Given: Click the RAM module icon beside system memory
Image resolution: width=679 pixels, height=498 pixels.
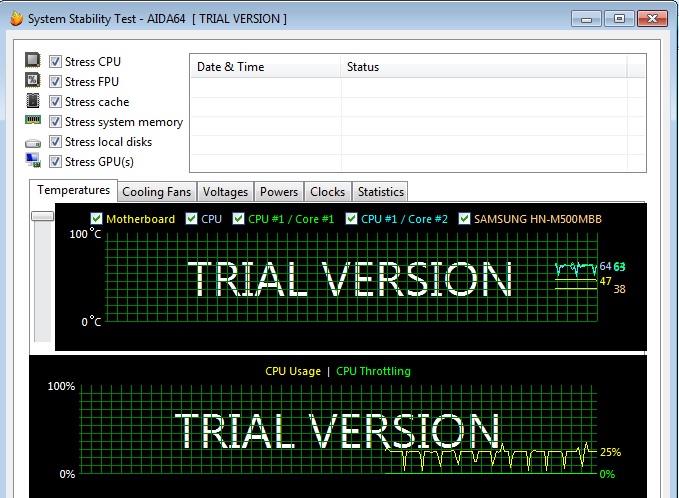Looking at the screenshot, I should tap(33, 121).
